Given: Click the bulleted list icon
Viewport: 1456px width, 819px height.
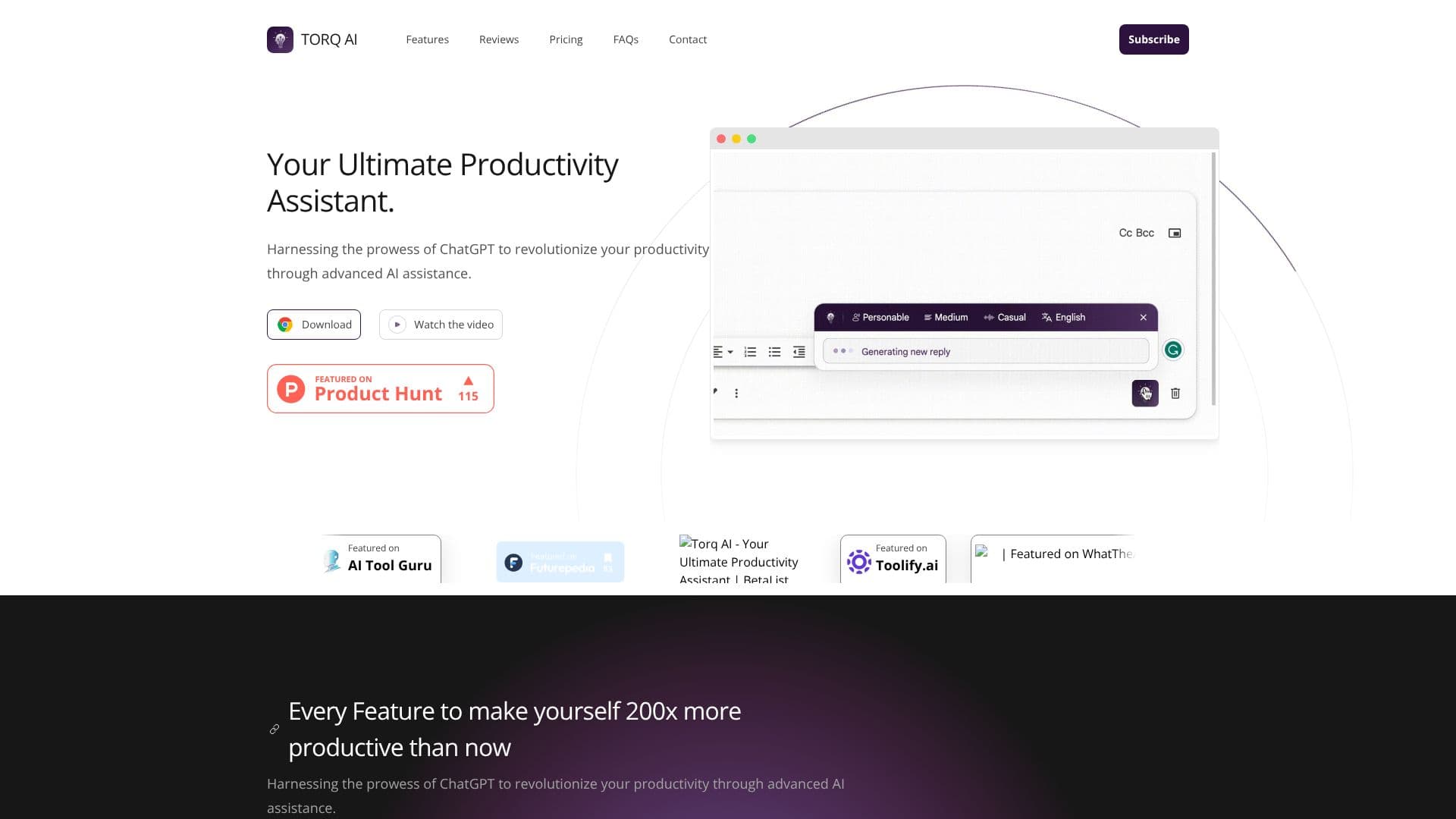Looking at the screenshot, I should 774,352.
